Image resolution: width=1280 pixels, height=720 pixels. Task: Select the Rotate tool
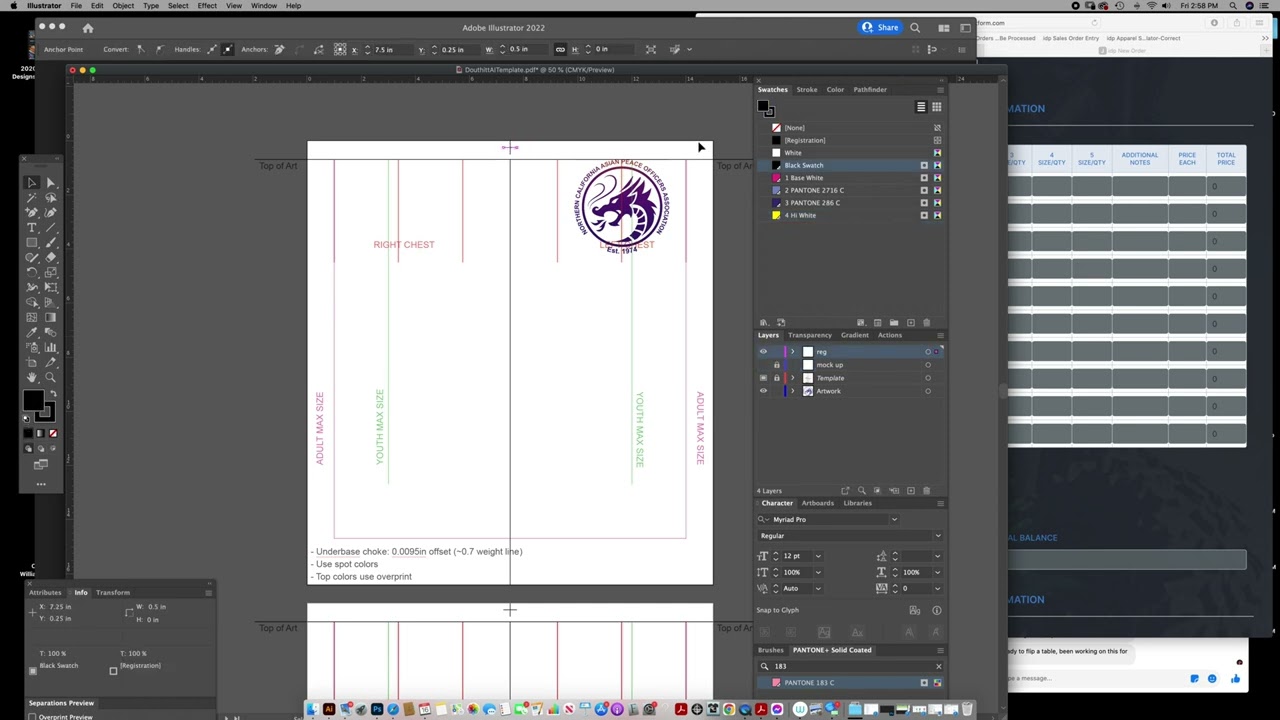[x=32, y=272]
